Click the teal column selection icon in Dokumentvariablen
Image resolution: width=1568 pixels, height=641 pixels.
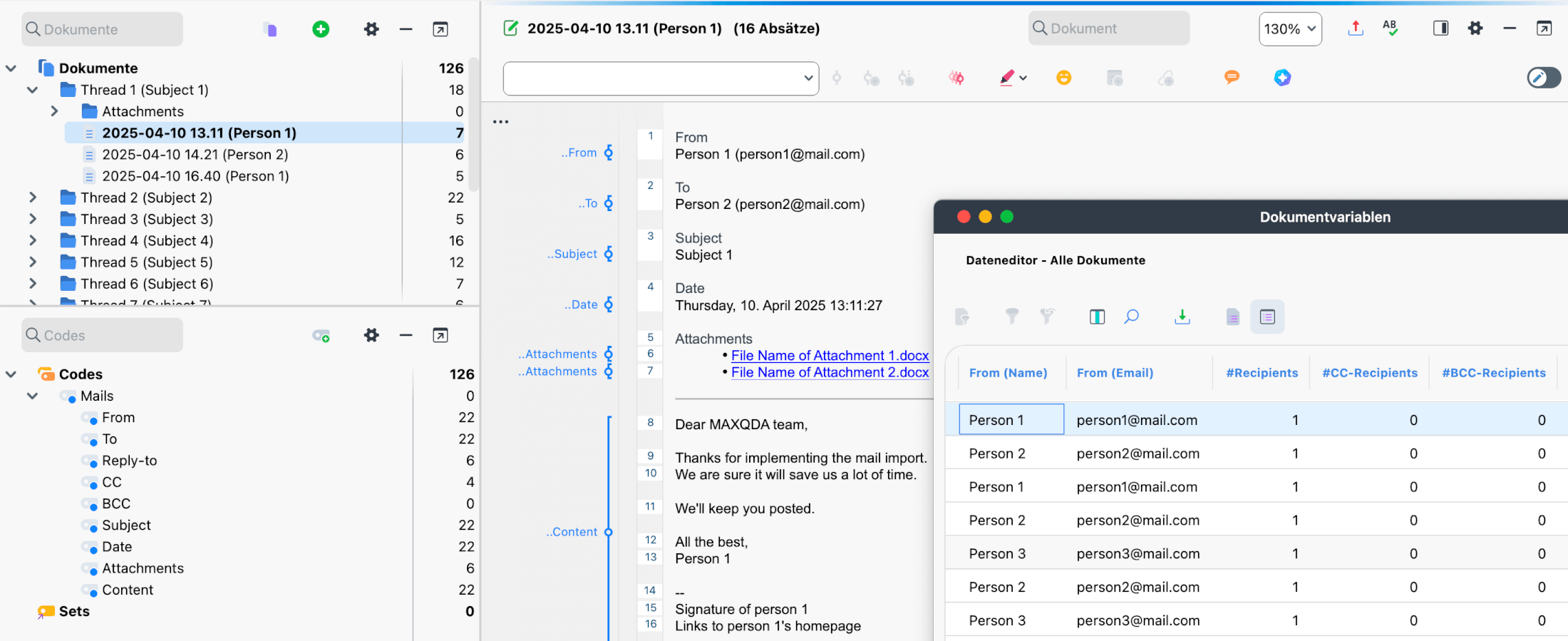tap(1097, 317)
